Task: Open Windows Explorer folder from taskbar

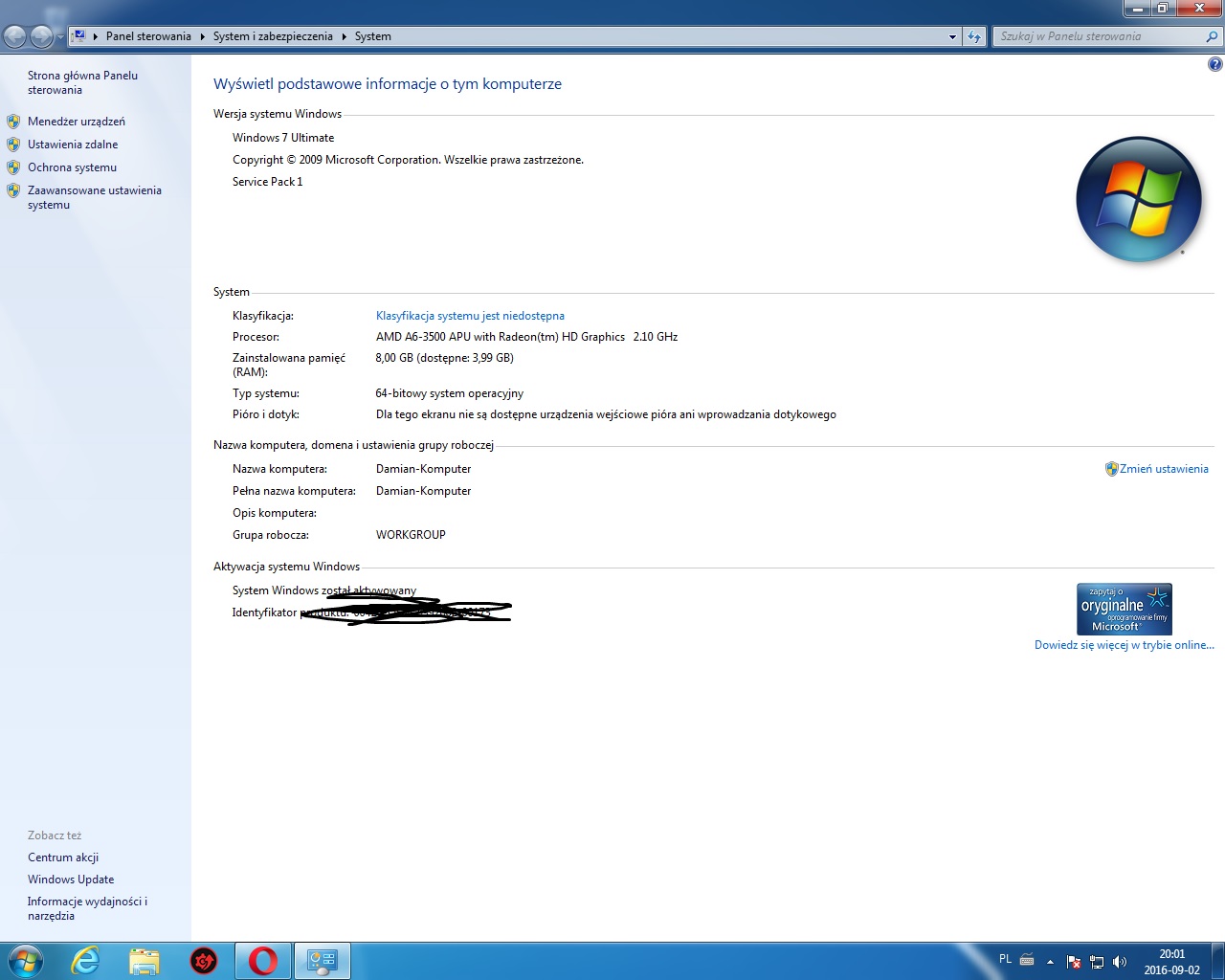Action: coord(145,961)
